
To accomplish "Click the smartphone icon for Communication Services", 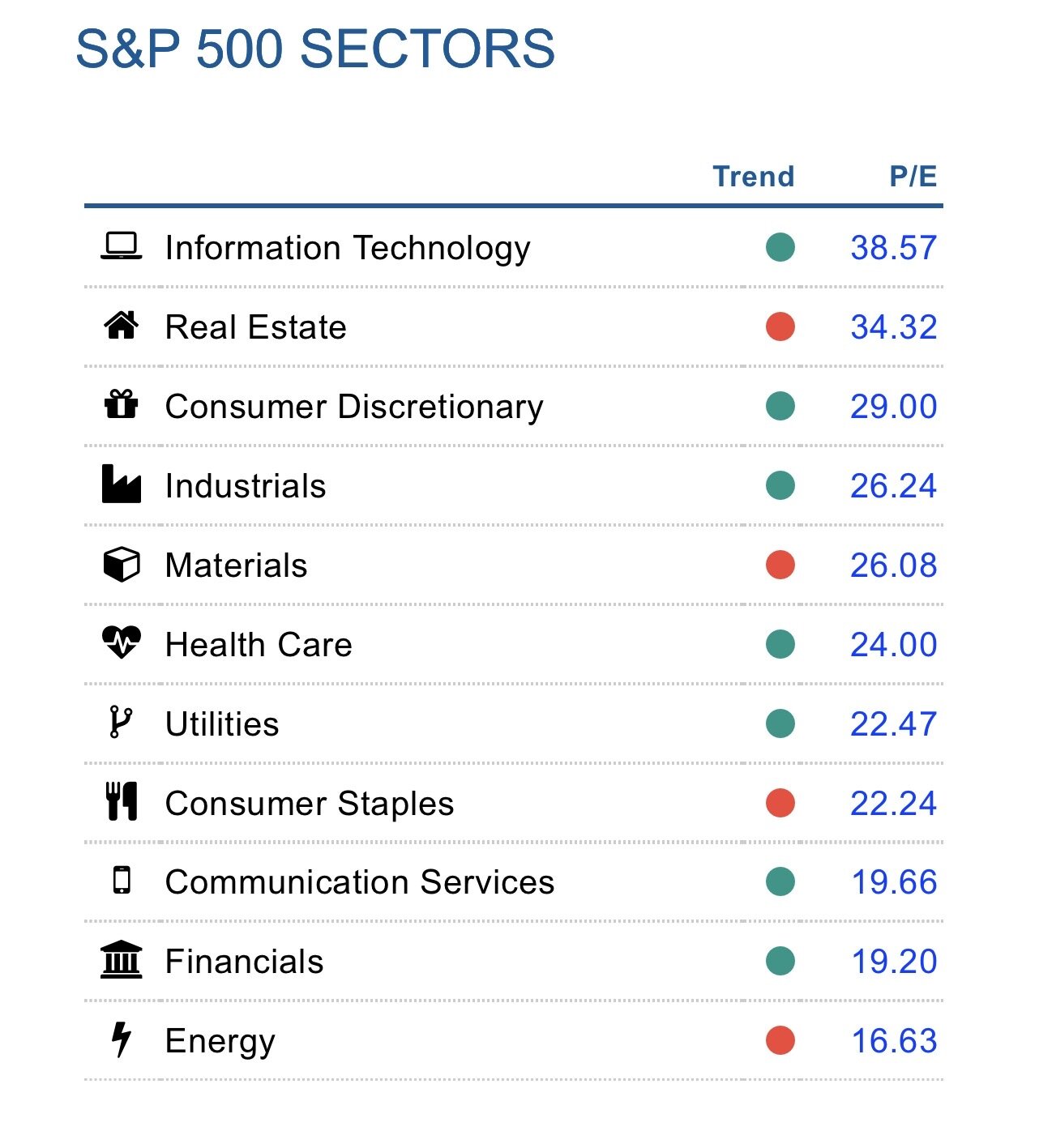I will [x=122, y=881].
